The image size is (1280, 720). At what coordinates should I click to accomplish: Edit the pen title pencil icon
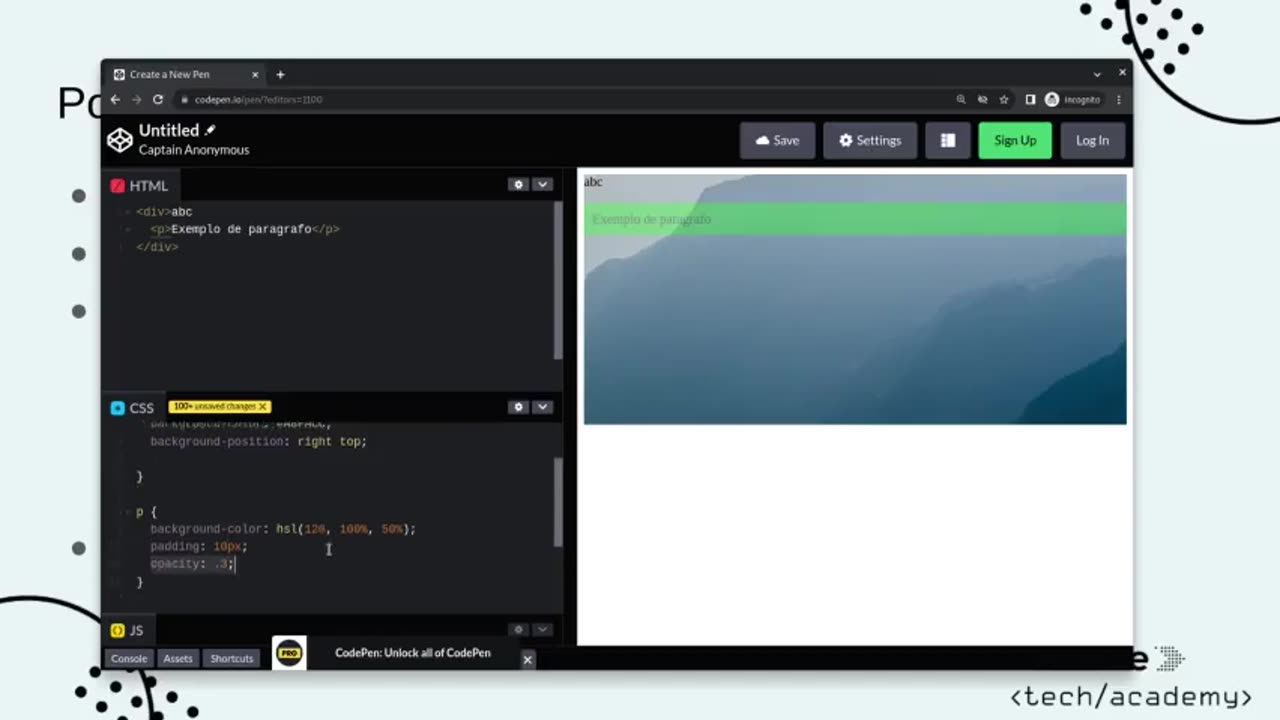[x=210, y=130]
